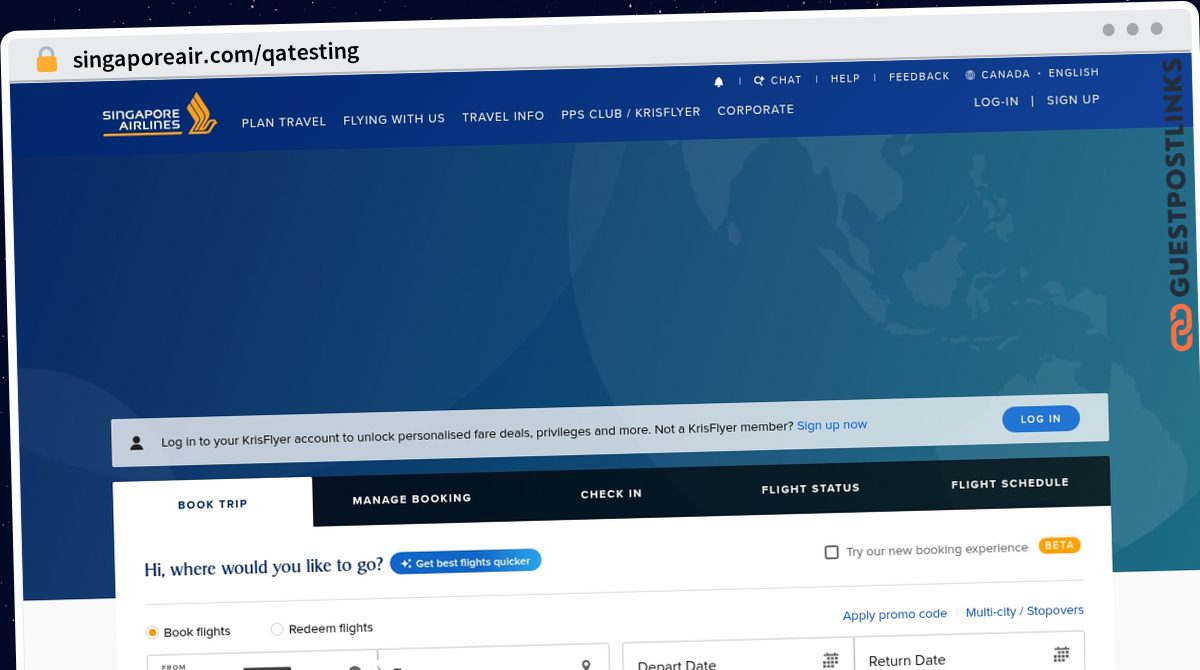Switch to the Flight Schedule tab
Viewport: 1200px width, 670px height.
1010,483
